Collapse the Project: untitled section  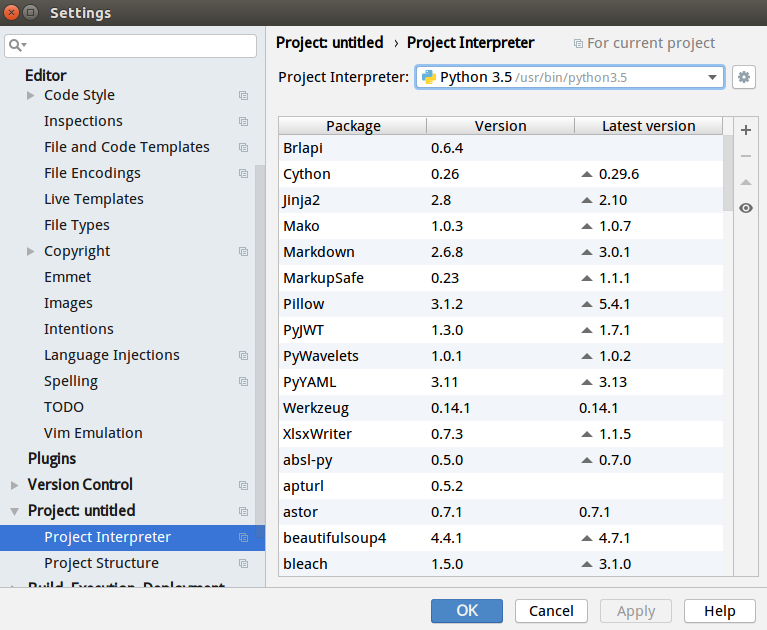coord(14,511)
